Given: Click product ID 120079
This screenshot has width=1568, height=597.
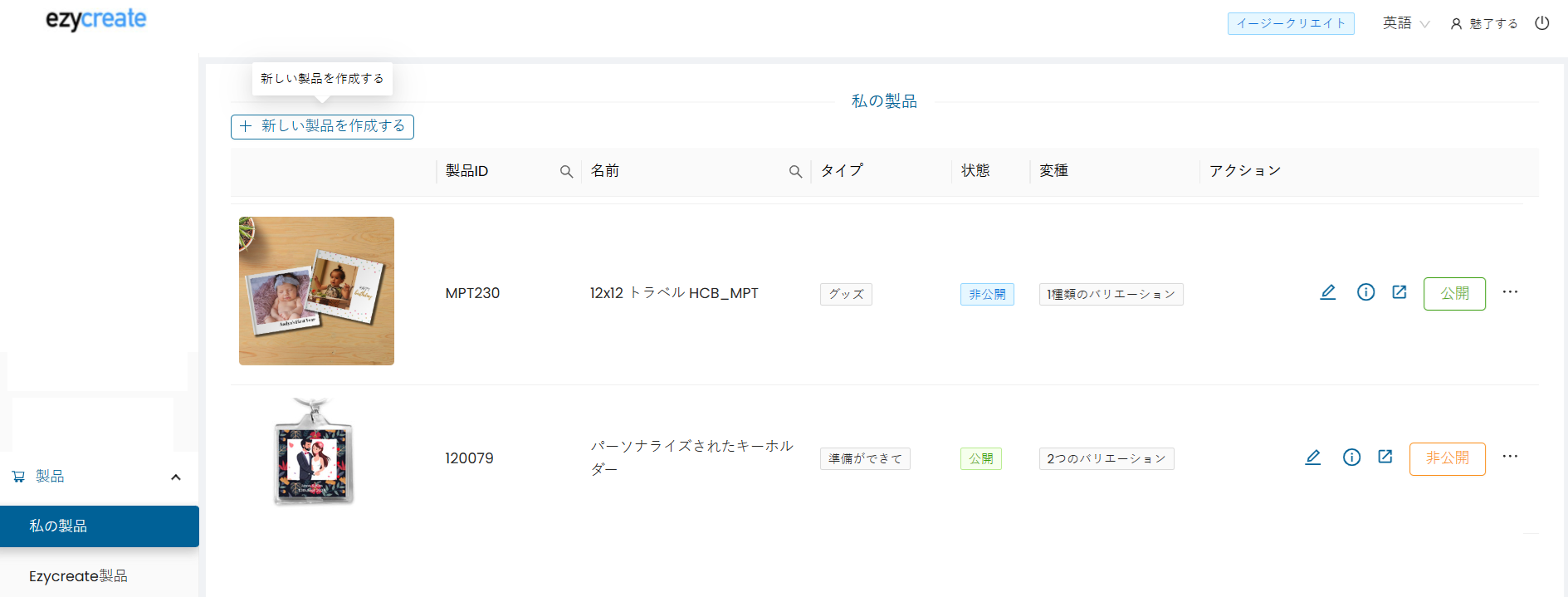Looking at the screenshot, I should click(x=469, y=458).
